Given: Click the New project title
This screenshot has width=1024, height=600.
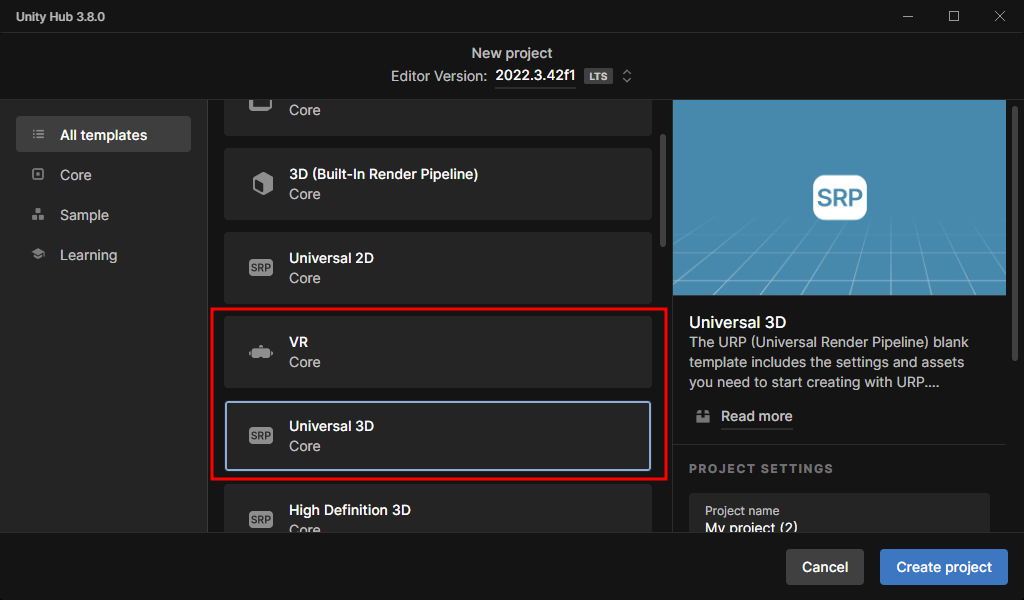Looking at the screenshot, I should pos(512,53).
